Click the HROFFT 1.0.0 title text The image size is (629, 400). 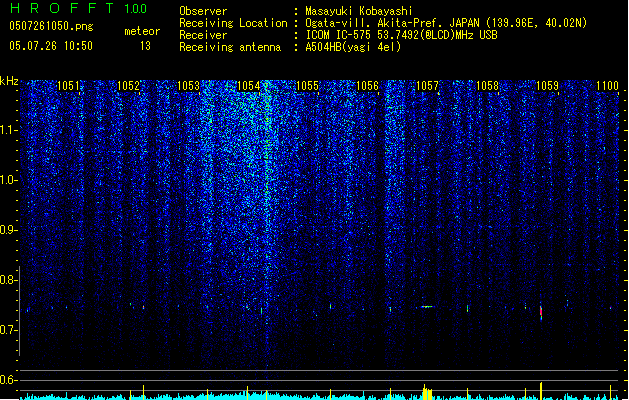point(78,8)
